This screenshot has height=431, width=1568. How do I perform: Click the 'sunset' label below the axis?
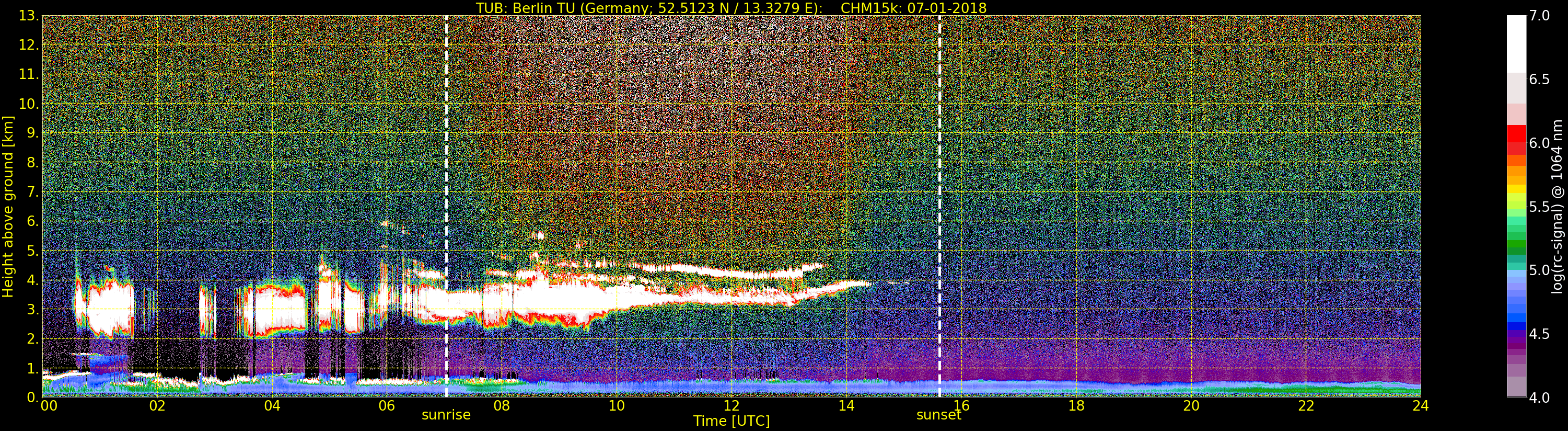938,415
